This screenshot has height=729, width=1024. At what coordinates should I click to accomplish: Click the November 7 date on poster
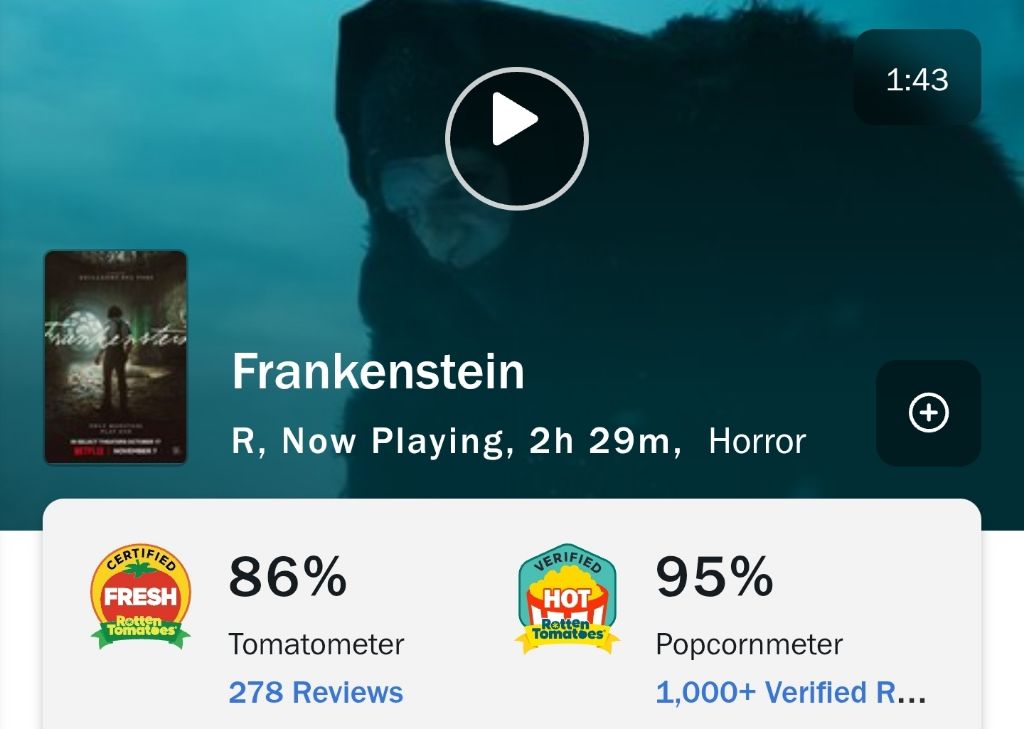pos(137,450)
